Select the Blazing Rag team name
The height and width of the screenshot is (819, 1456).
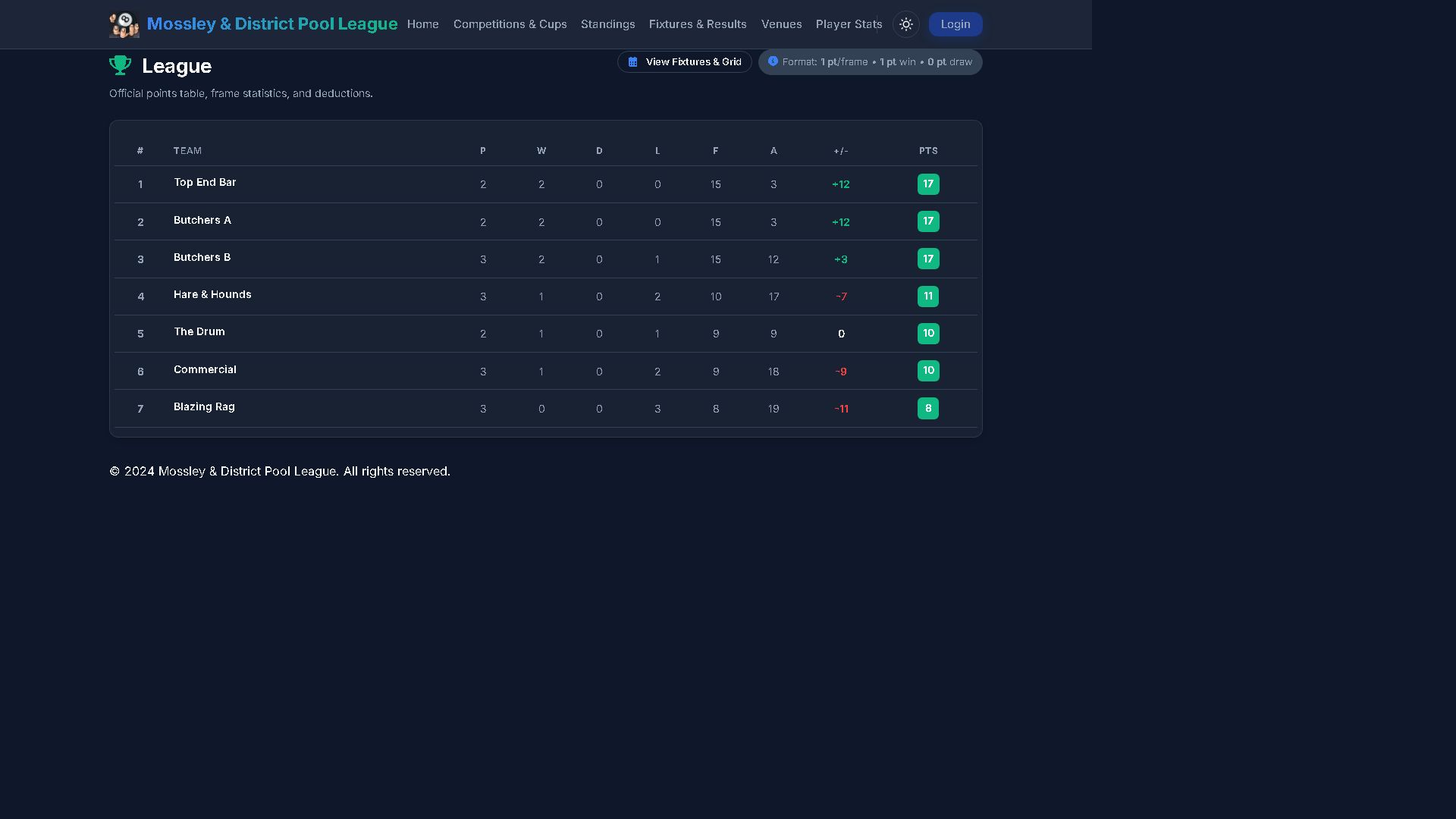(x=204, y=407)
